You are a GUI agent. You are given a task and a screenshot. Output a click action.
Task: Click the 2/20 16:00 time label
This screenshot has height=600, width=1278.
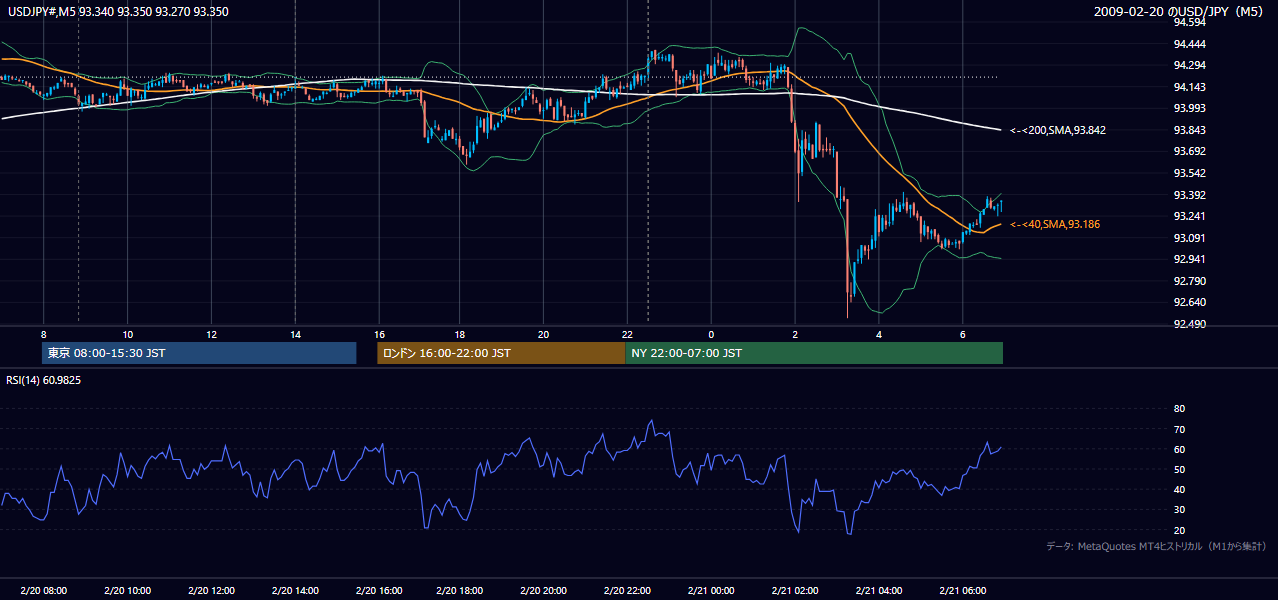point(378,591)
